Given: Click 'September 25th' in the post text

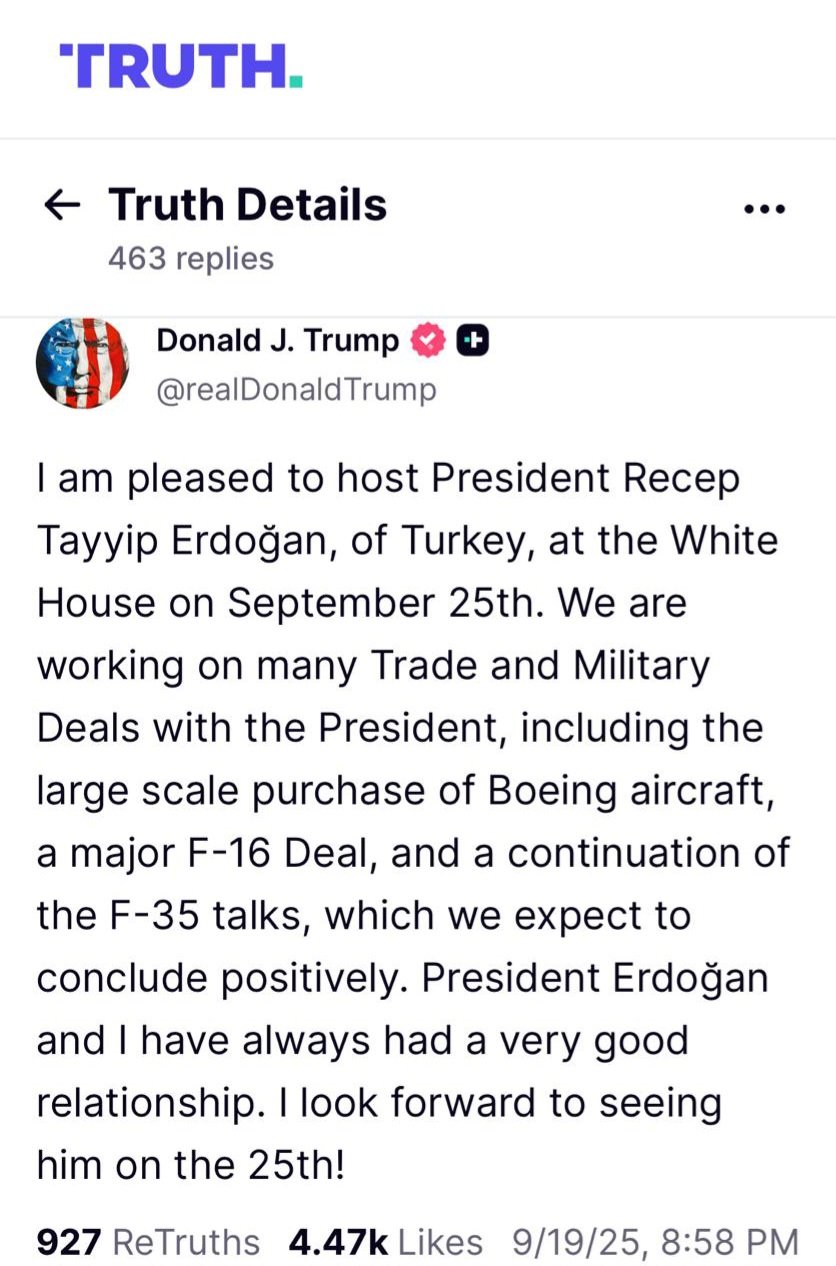Looking at the screenshot, I should pos(384,603).
